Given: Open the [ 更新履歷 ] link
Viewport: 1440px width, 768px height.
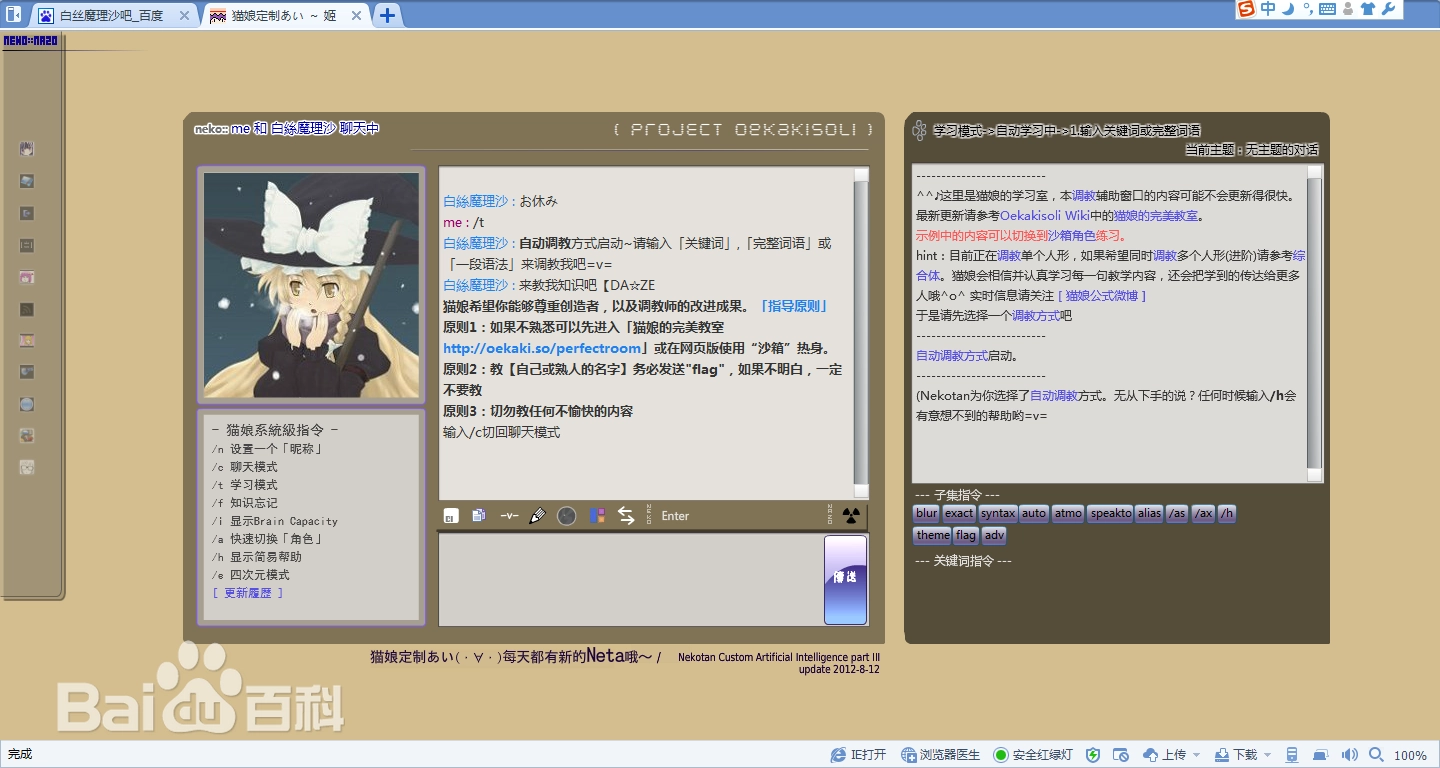Looking at the screenshot, I should pyautogui.click(x=248, y=593).
